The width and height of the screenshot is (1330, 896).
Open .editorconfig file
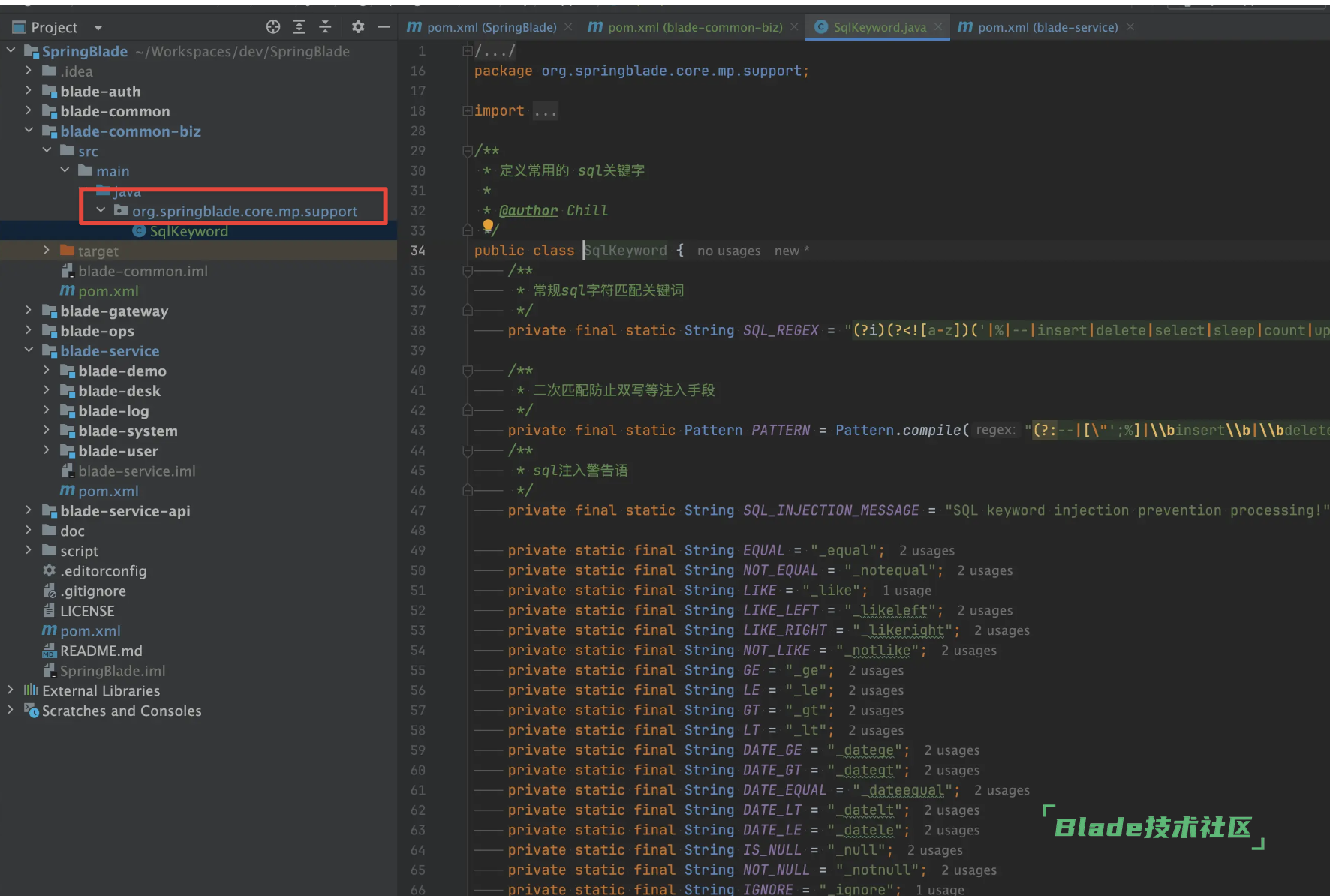point(104,571)
